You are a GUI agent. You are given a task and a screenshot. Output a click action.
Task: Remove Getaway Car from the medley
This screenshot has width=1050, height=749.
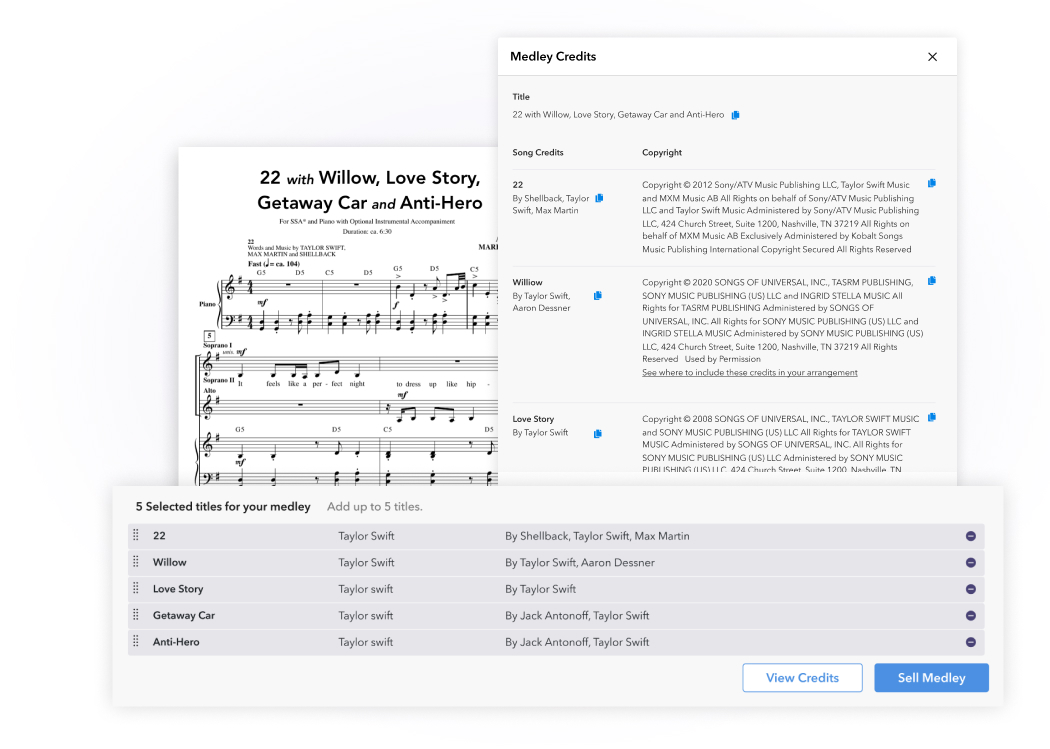(x=970, y=616)
